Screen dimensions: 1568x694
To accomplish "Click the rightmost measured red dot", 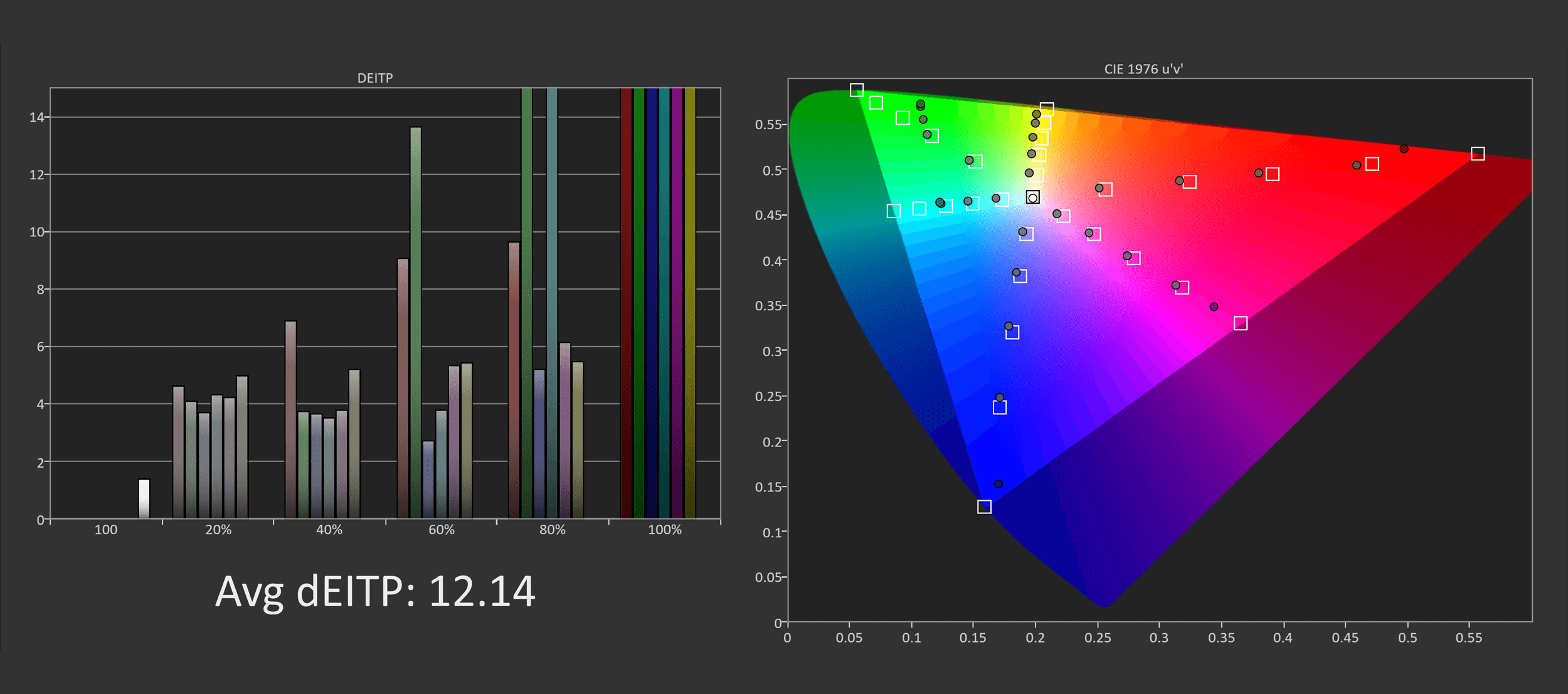I will [x=1404, y=149].
